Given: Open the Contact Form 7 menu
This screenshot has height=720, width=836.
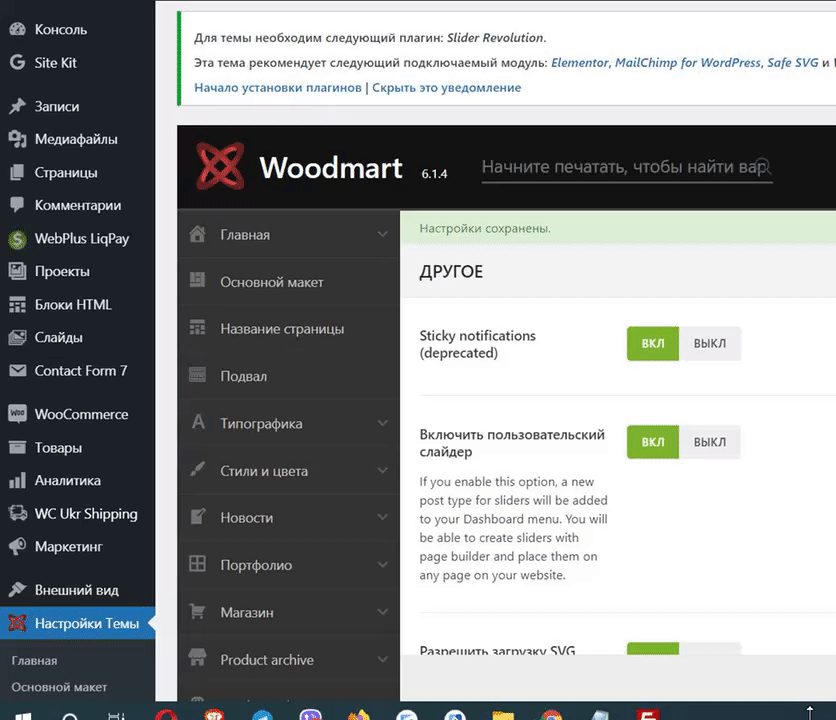Looking at the screenshot, I should tap(77, 371).
